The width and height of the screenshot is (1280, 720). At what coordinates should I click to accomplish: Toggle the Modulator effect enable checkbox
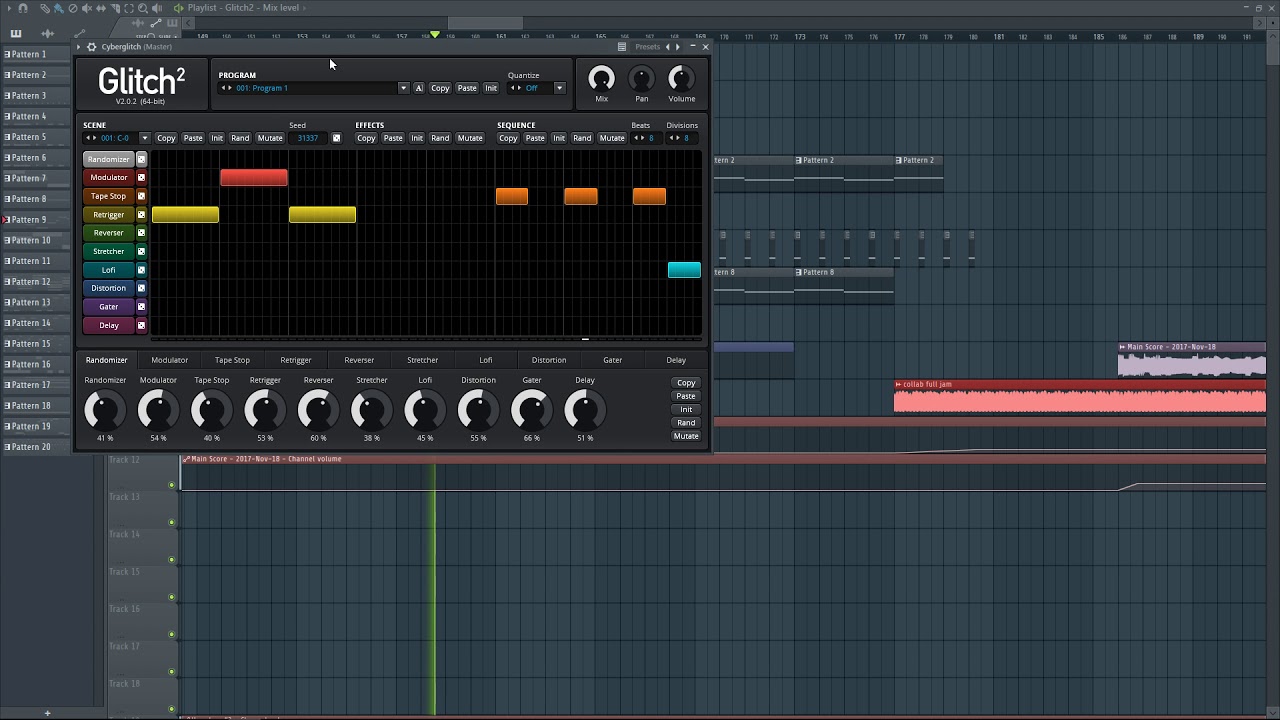[141, 178]
